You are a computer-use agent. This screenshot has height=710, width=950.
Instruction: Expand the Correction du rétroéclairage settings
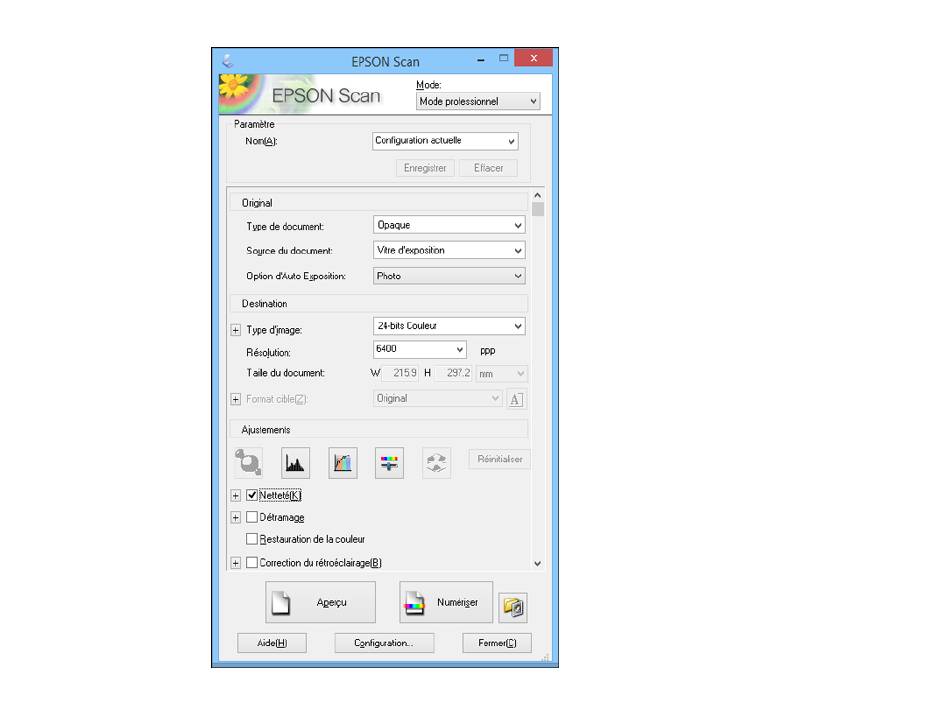pyautogui.click(x=236, y=563)
